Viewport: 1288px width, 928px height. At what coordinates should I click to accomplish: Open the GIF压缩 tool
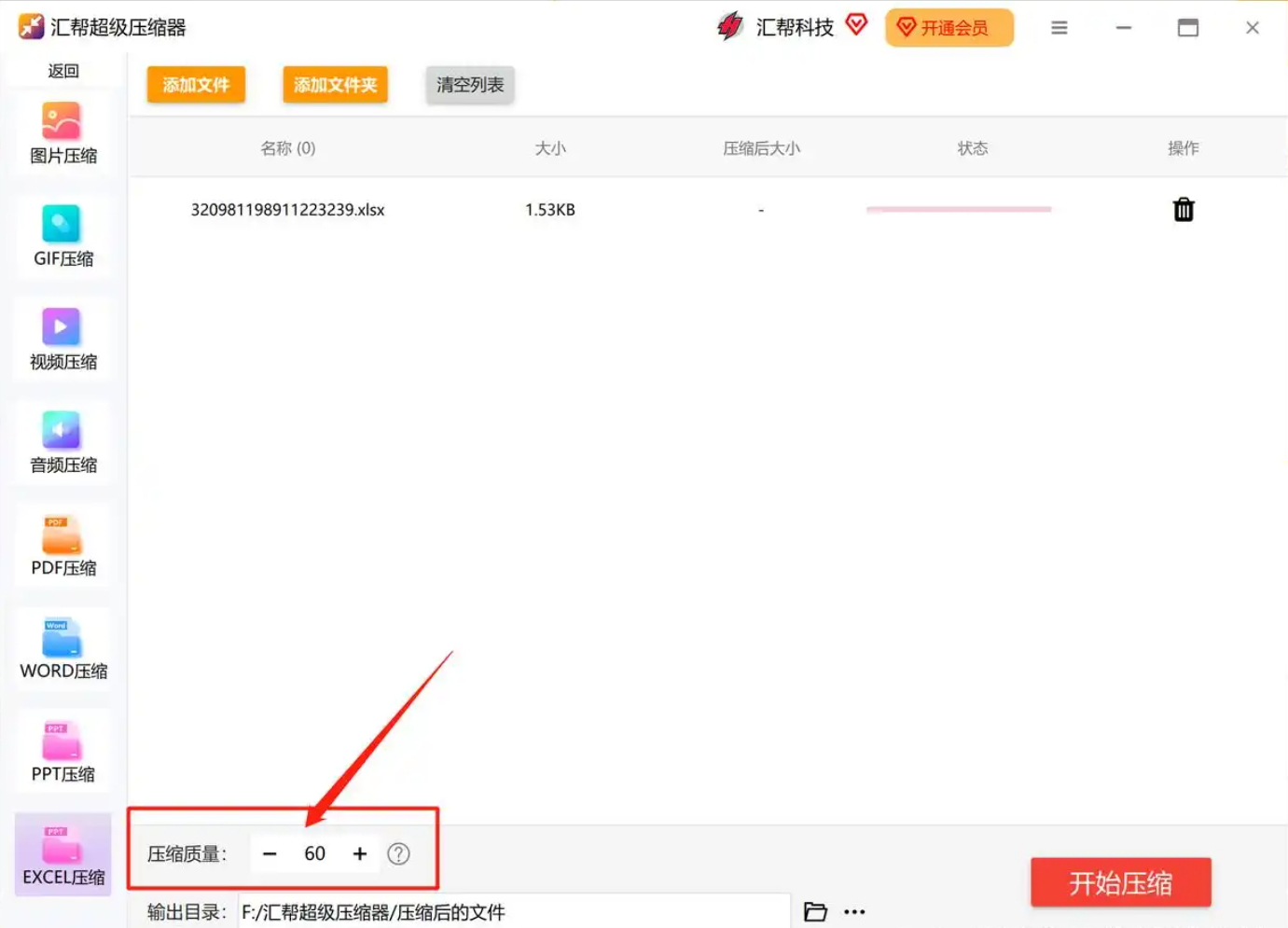[63, 237]
